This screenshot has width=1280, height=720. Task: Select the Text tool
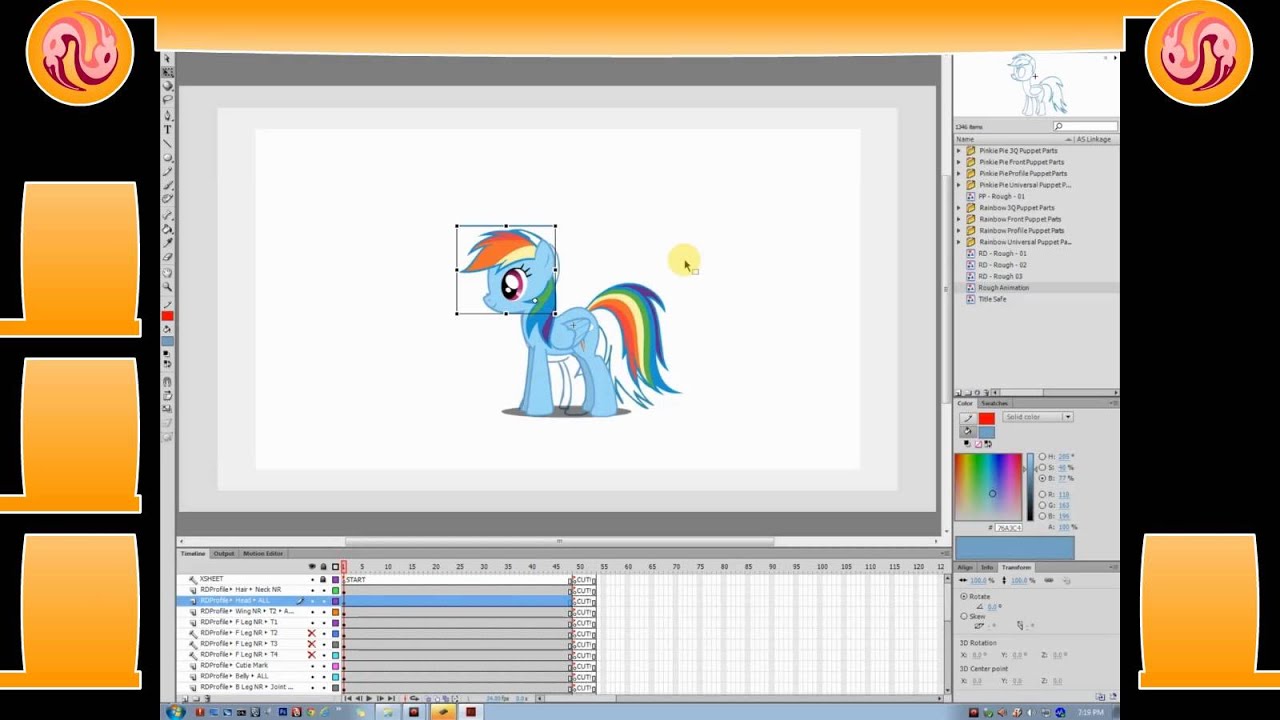click(168, 128)
